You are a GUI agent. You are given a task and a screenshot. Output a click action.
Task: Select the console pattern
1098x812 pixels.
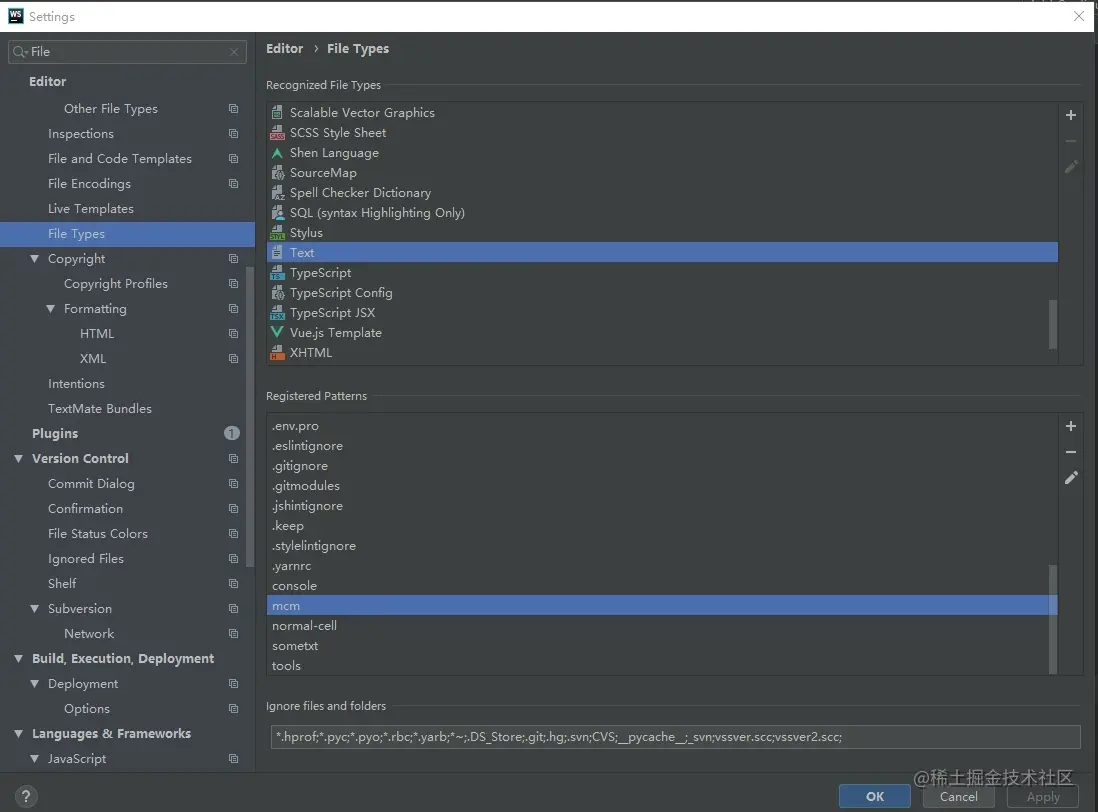click(662, 586)
